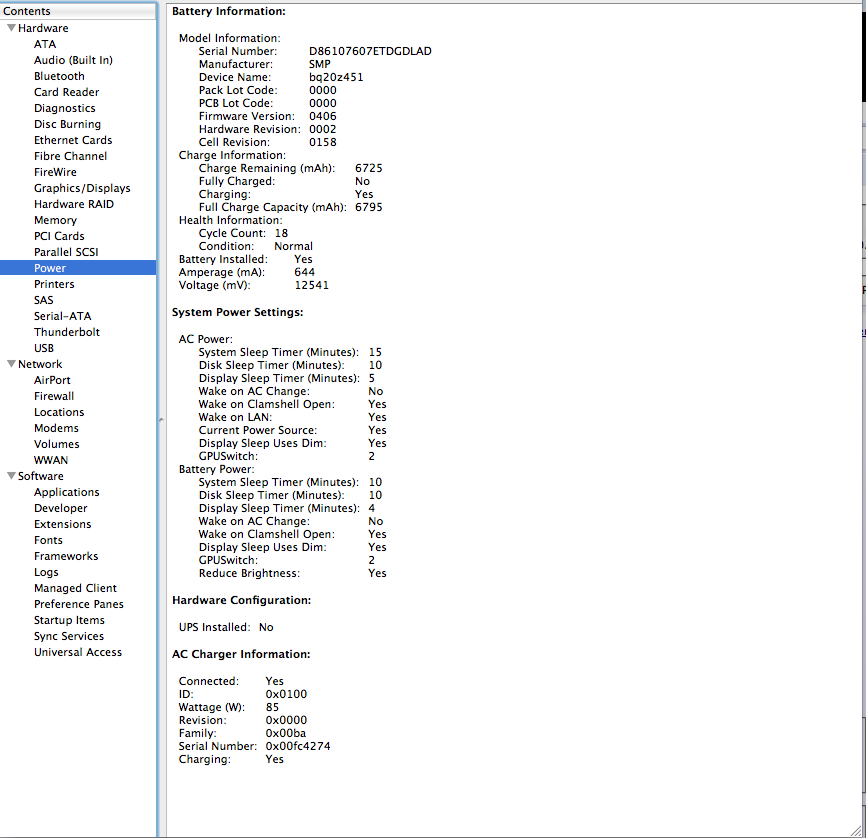
Task: Open AirPort network section
Action: coord(52,381)
